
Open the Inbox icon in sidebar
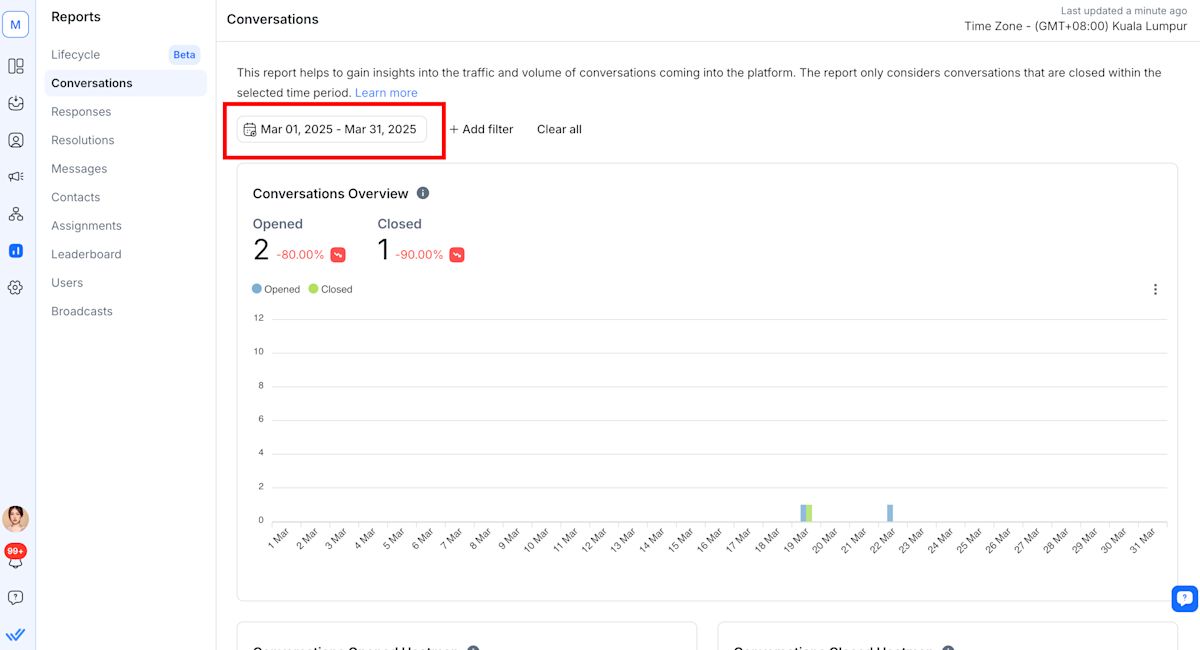tap(16, 103)
